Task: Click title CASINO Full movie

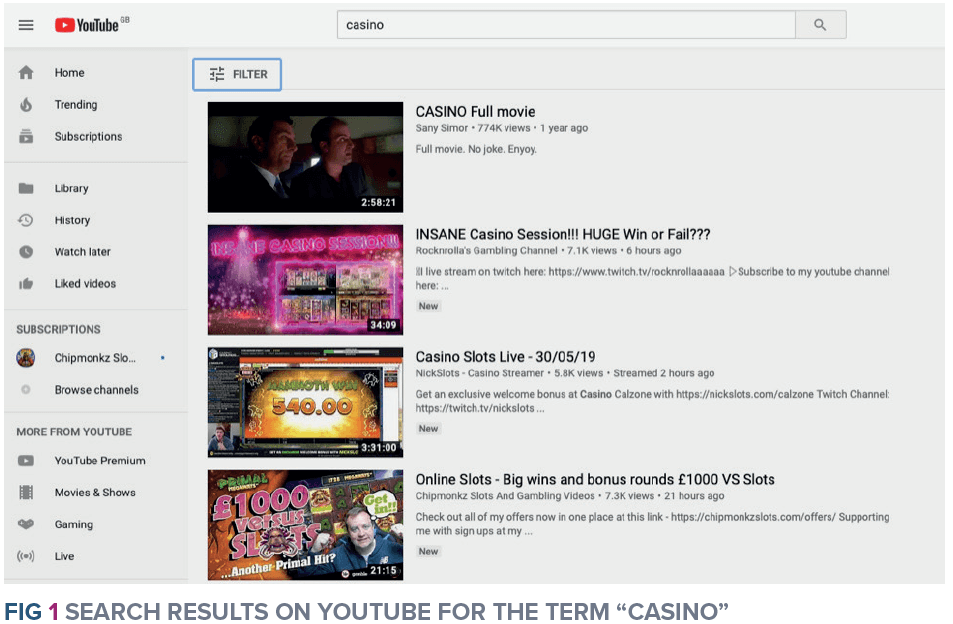Action: (x=475, y=112)
